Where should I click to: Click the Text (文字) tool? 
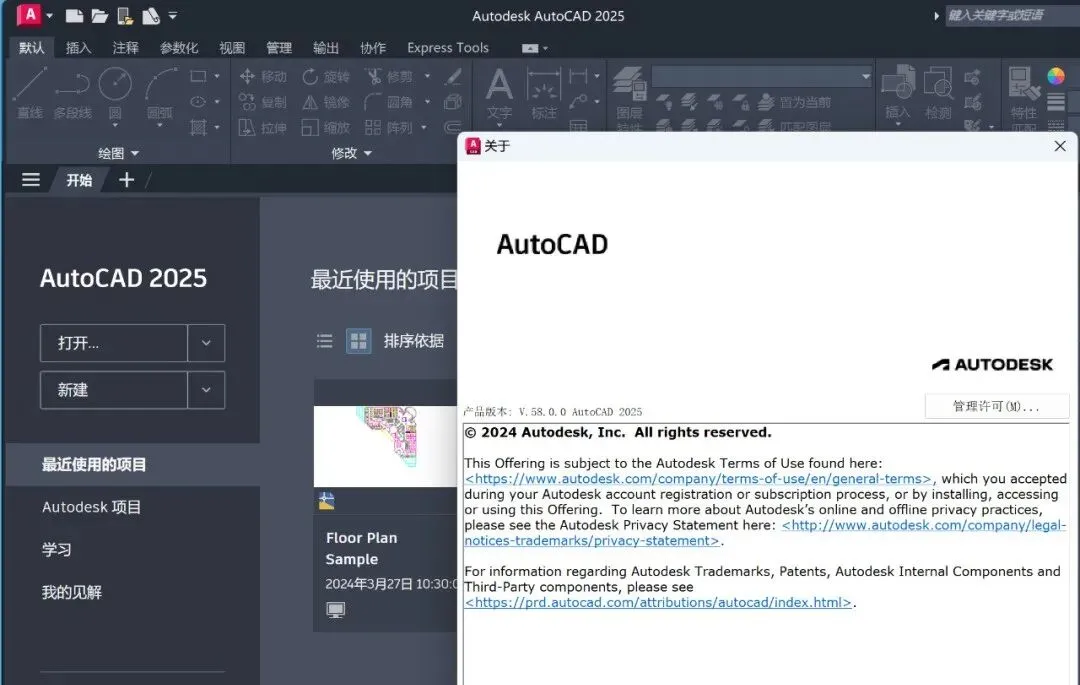499,95
